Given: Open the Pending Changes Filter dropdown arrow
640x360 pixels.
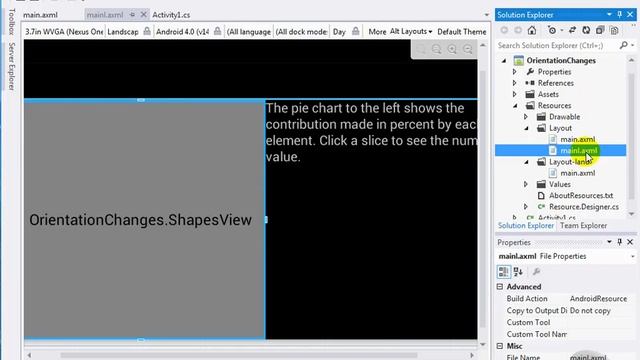Looking at the screenshot, I should click(x=562, y=30).
